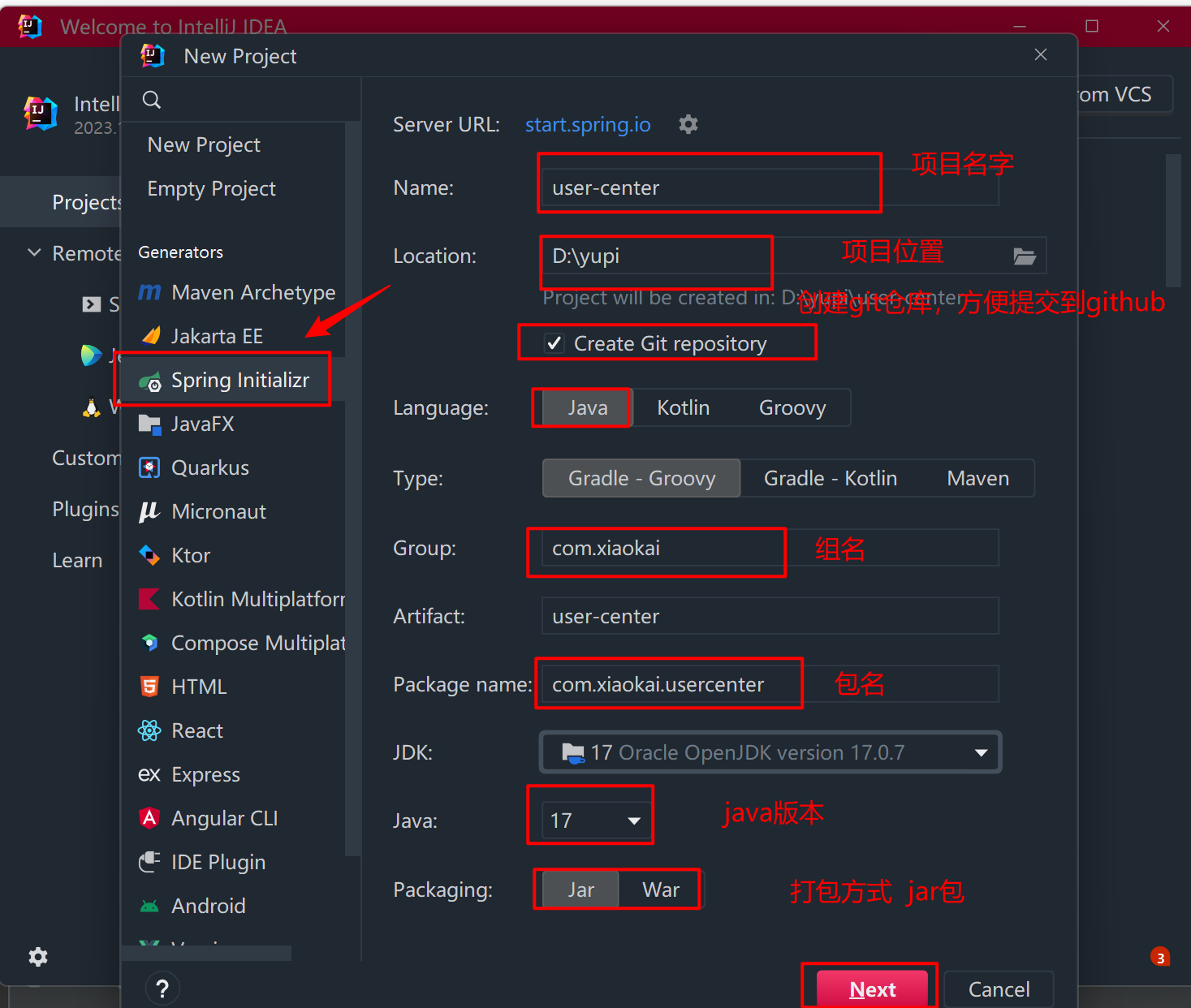Viewport: 1191px width, 1008px height.
Task: Click the Angular CLI generator icon
Action: [x=149, y=818]
